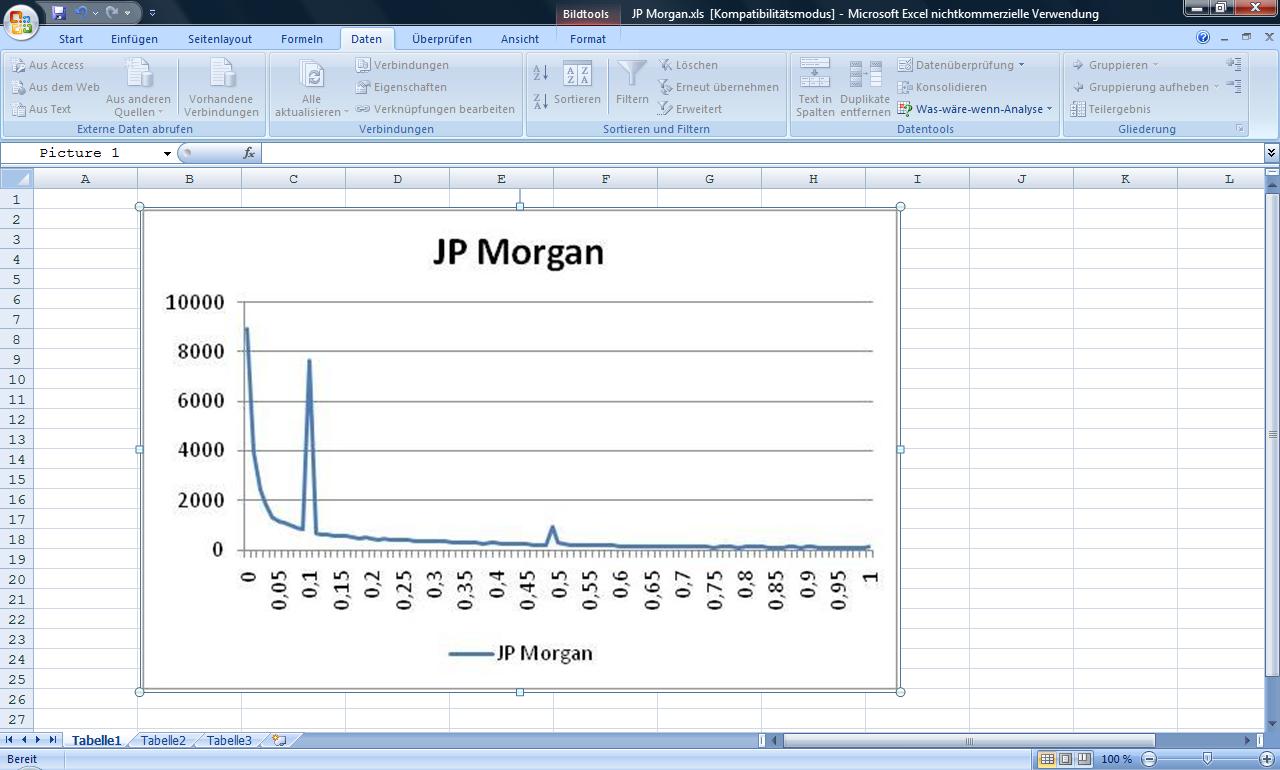1280x770 pixels.
Task: Switch to Page Break Preview icon
Action: (x=1084, y=760)
